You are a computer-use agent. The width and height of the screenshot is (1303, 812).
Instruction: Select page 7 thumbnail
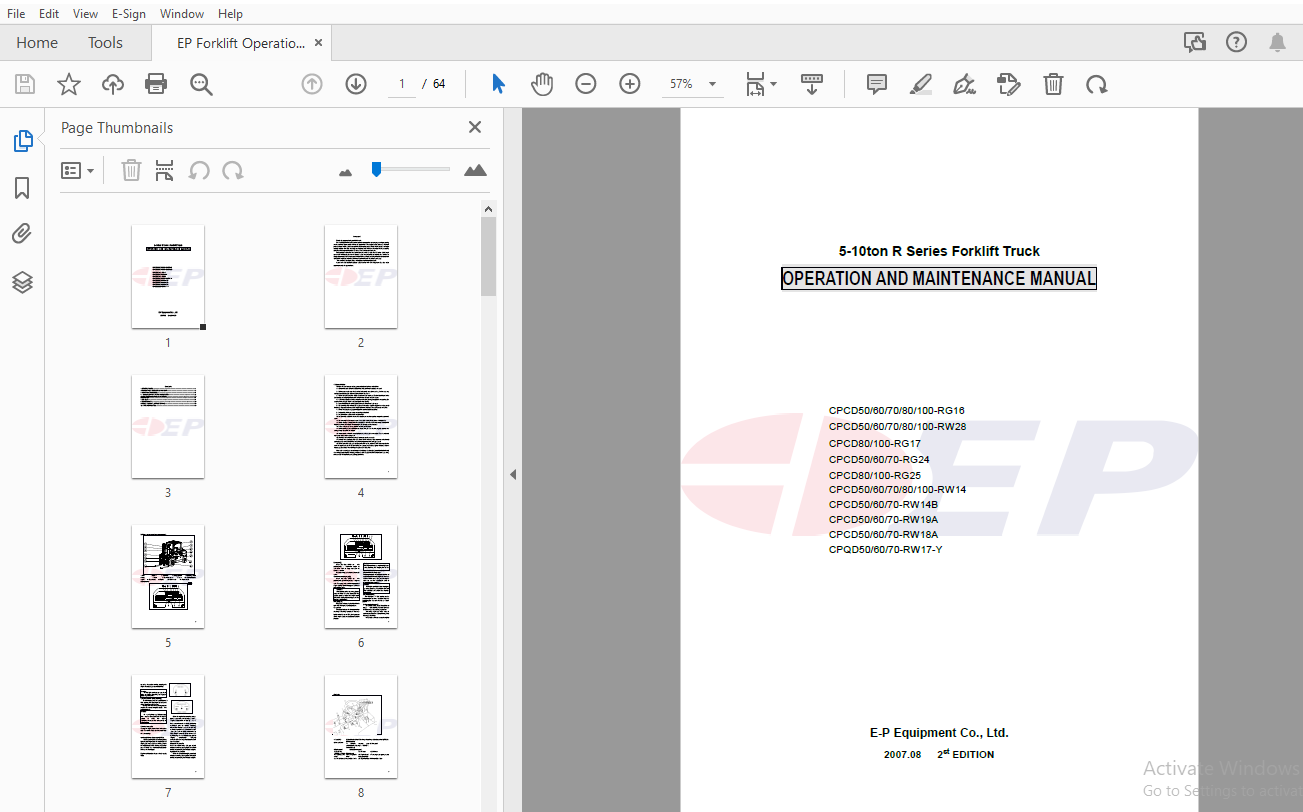point(168,727)
